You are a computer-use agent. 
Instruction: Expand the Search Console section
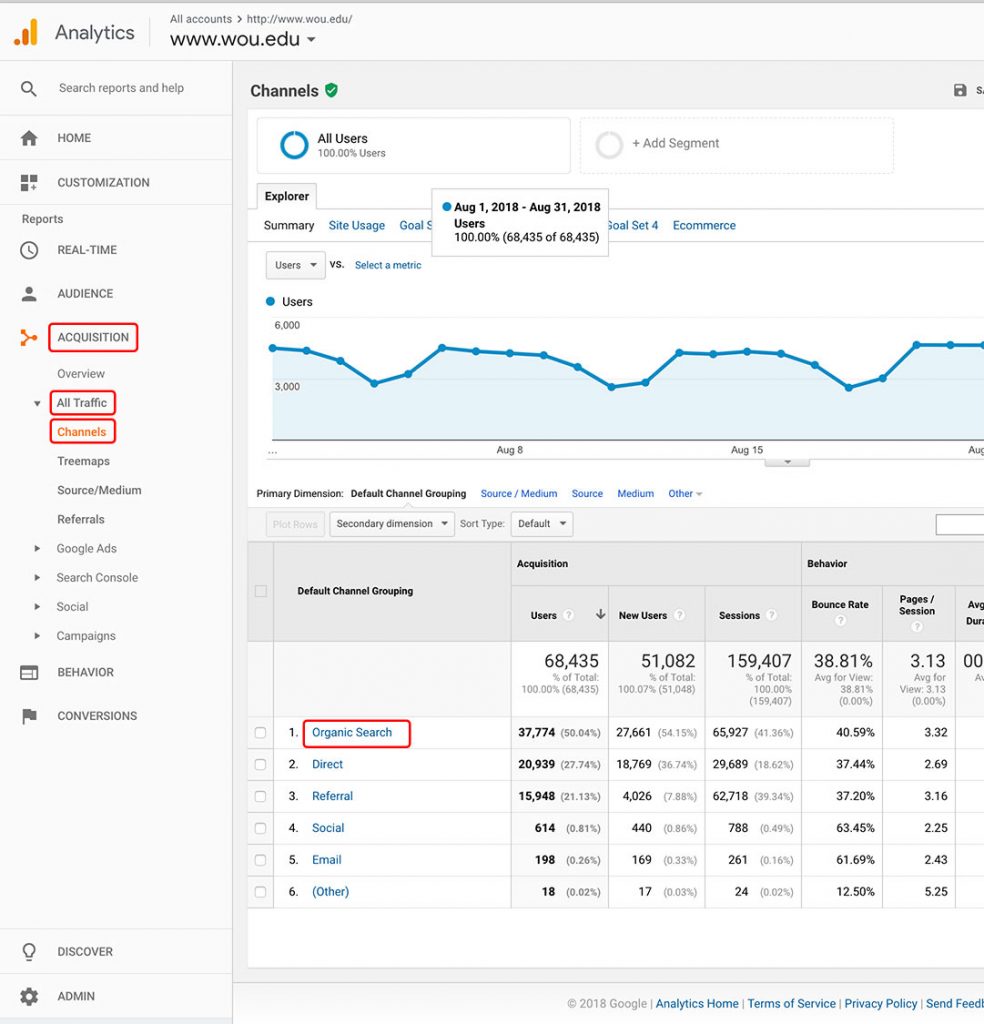pos(37,577)
